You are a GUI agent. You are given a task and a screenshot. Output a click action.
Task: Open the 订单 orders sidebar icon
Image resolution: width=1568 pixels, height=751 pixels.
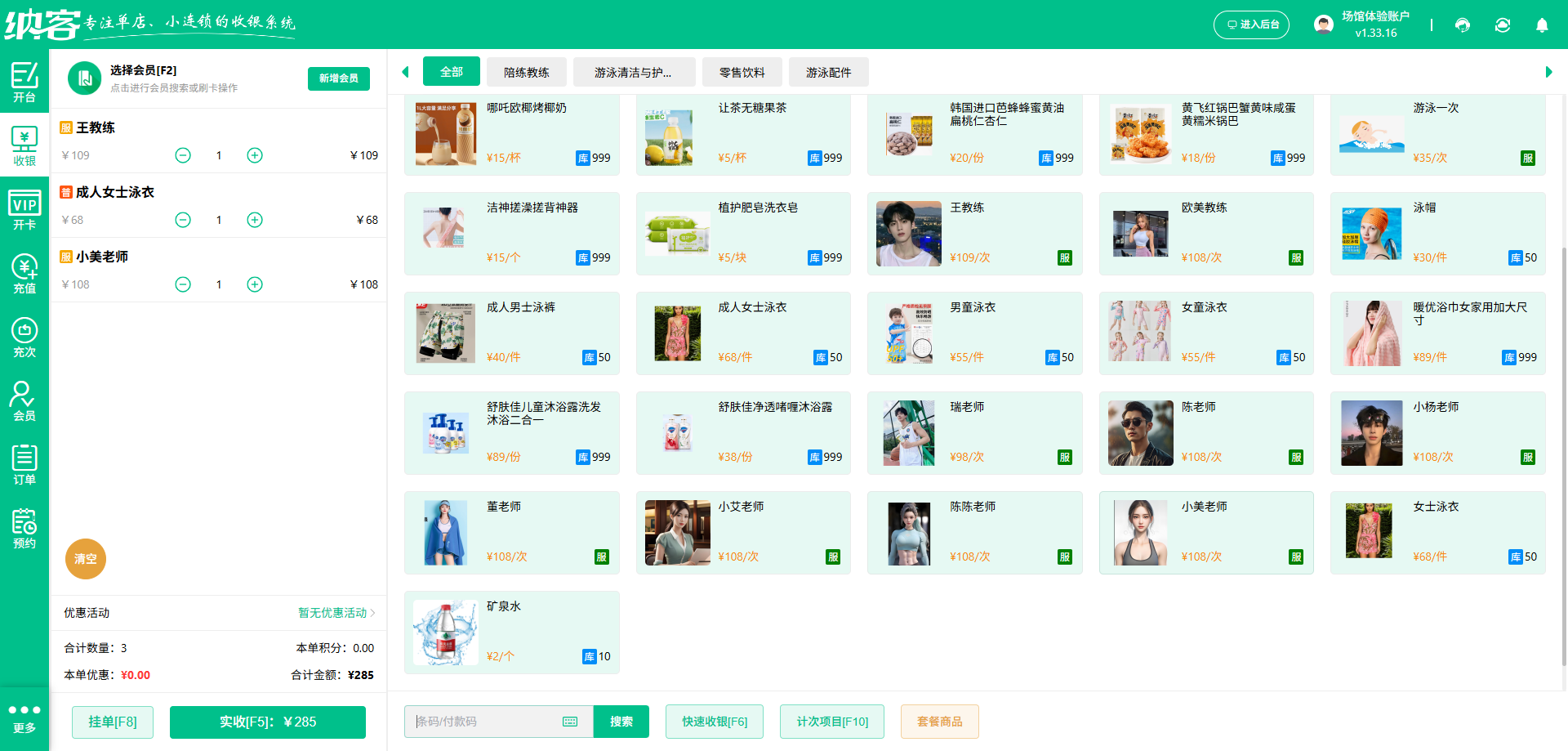coord(24,463)
